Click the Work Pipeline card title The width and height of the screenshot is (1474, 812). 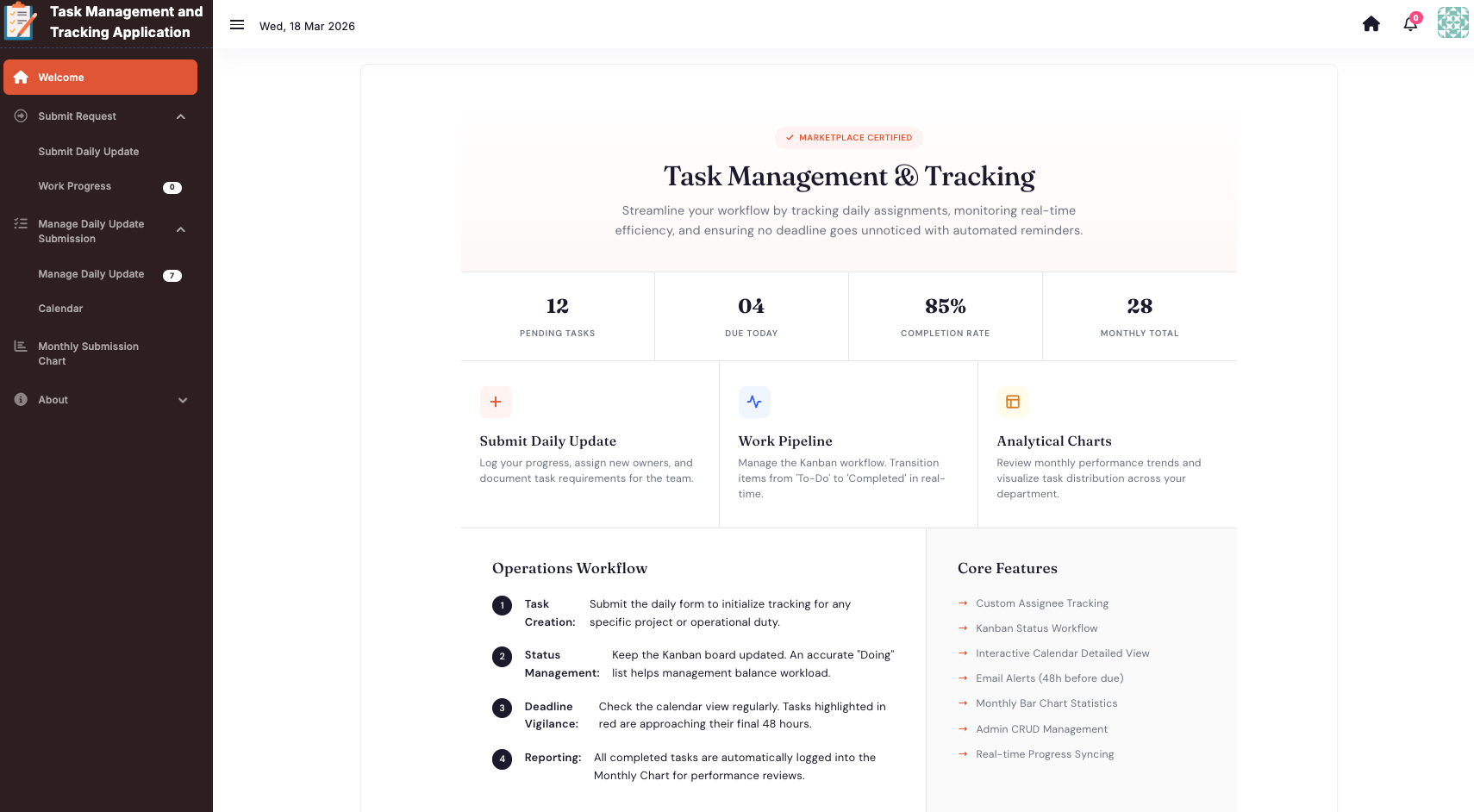coord(784,441)
